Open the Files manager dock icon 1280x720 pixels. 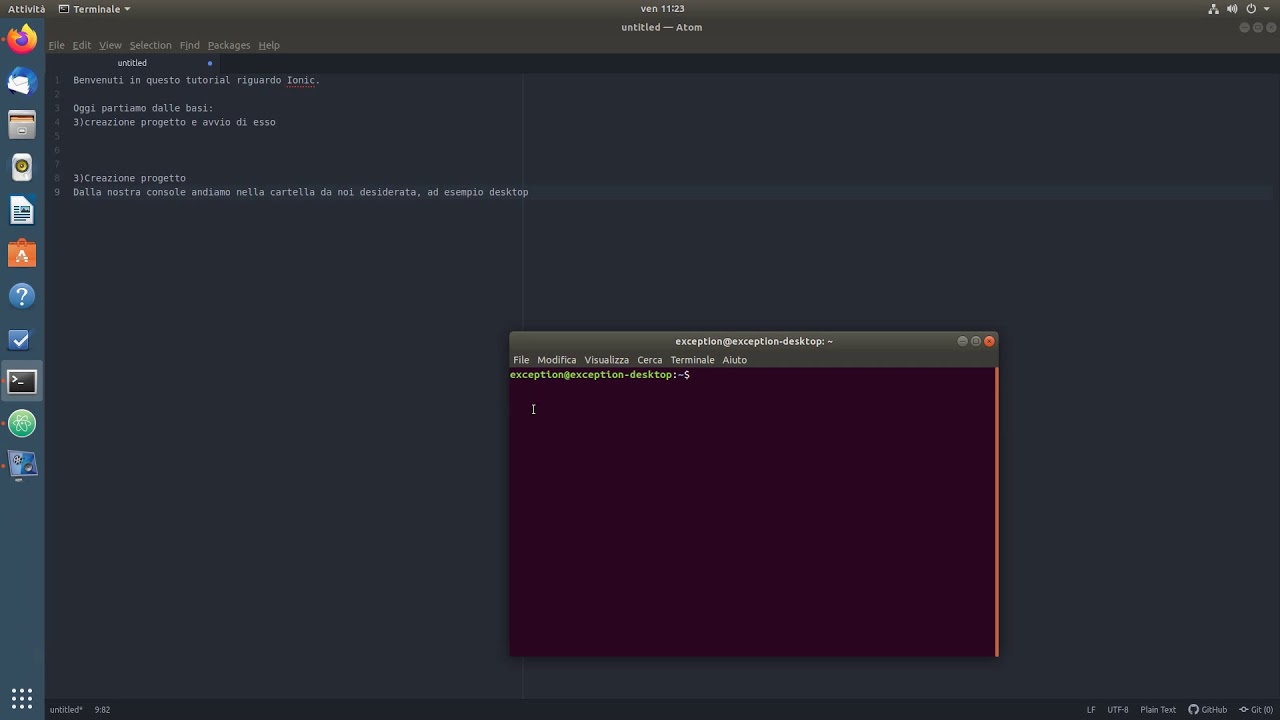pos(22,125)
